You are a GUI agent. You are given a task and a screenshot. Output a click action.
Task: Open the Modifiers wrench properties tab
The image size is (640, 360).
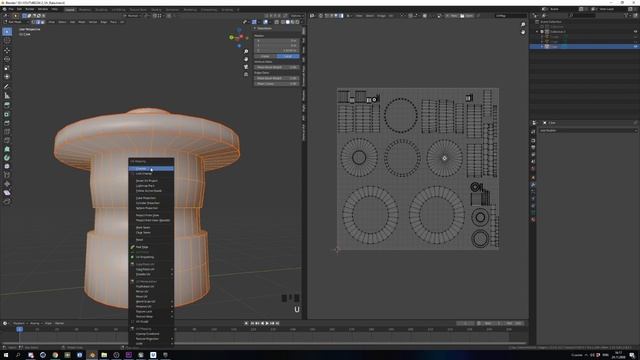[533, 185]
